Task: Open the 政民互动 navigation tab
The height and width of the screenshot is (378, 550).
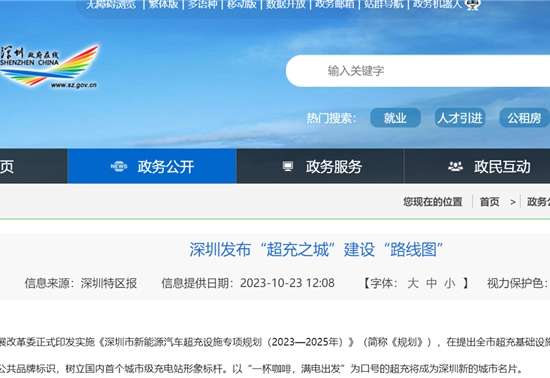Action: point(477,166)
